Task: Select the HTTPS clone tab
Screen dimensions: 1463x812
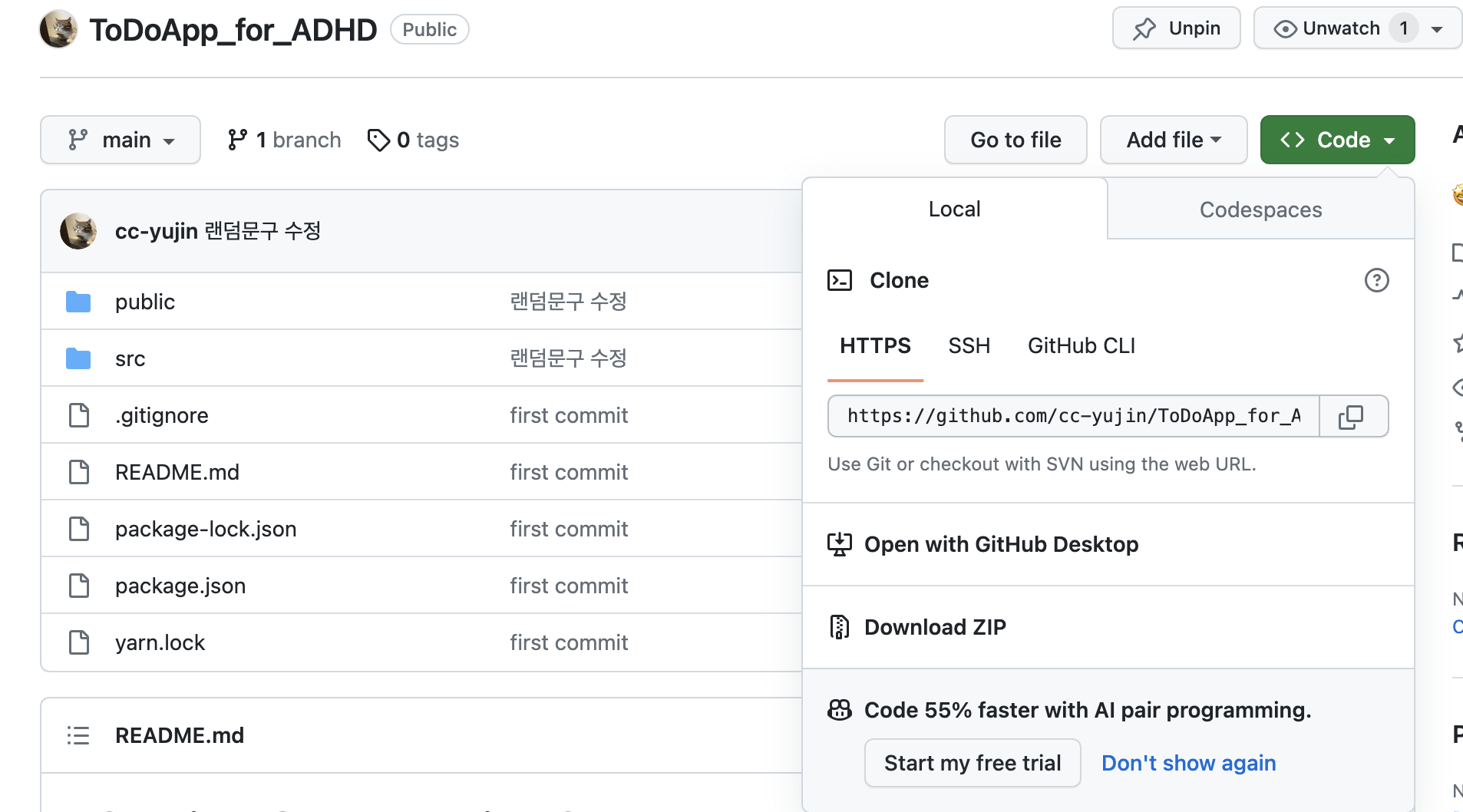Action: 875,346
